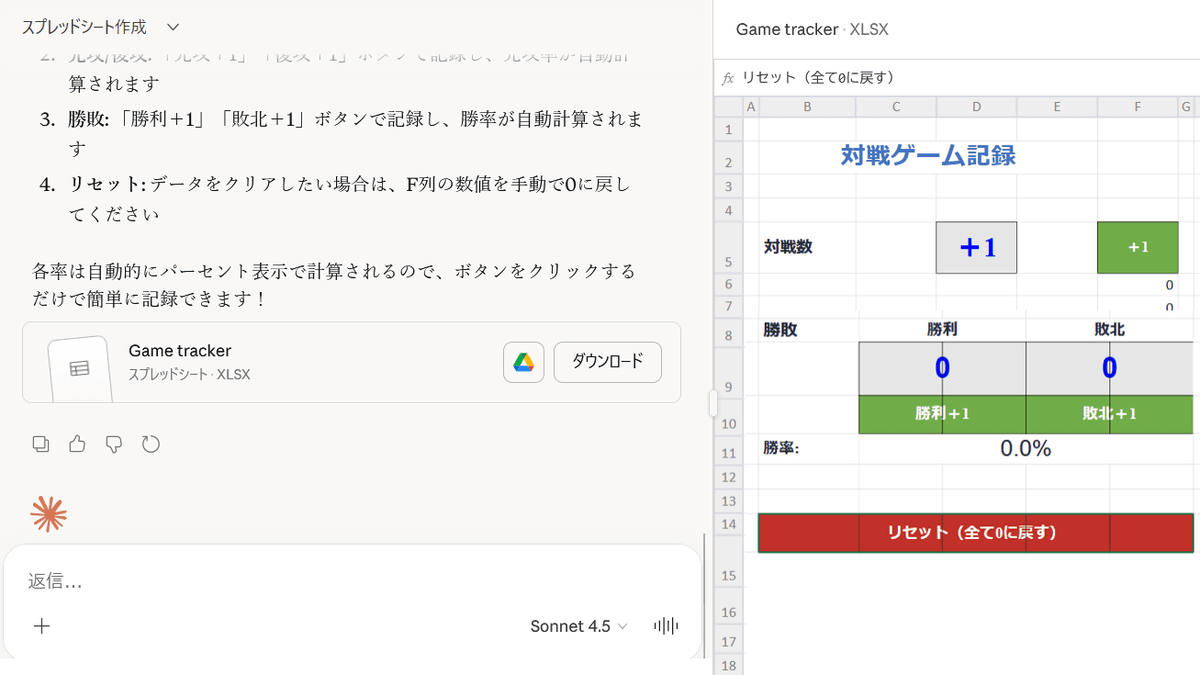Retry generating the response
Viewport: 1200px width, 675px height.
pyautogui.click(x=150, y=443)
